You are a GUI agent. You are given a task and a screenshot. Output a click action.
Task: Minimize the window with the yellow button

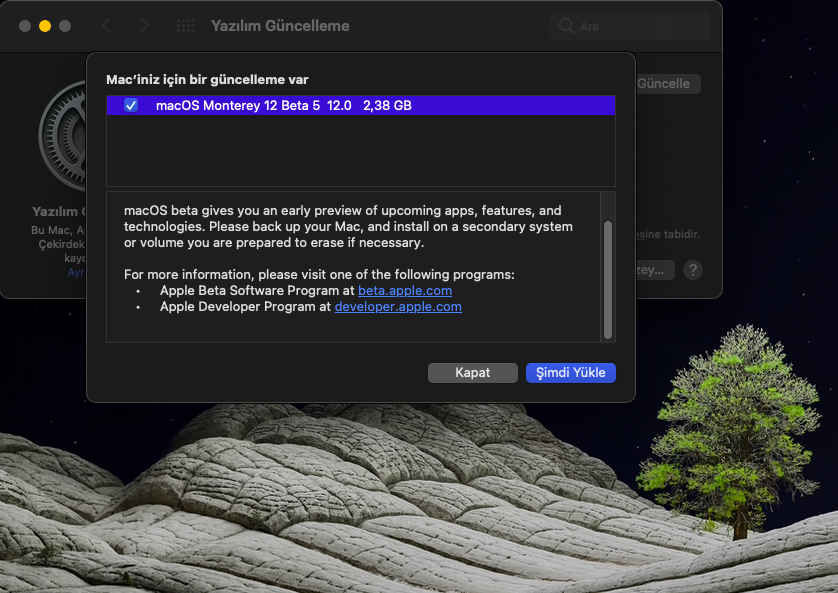pyautogui.click(x=45, y=26)
